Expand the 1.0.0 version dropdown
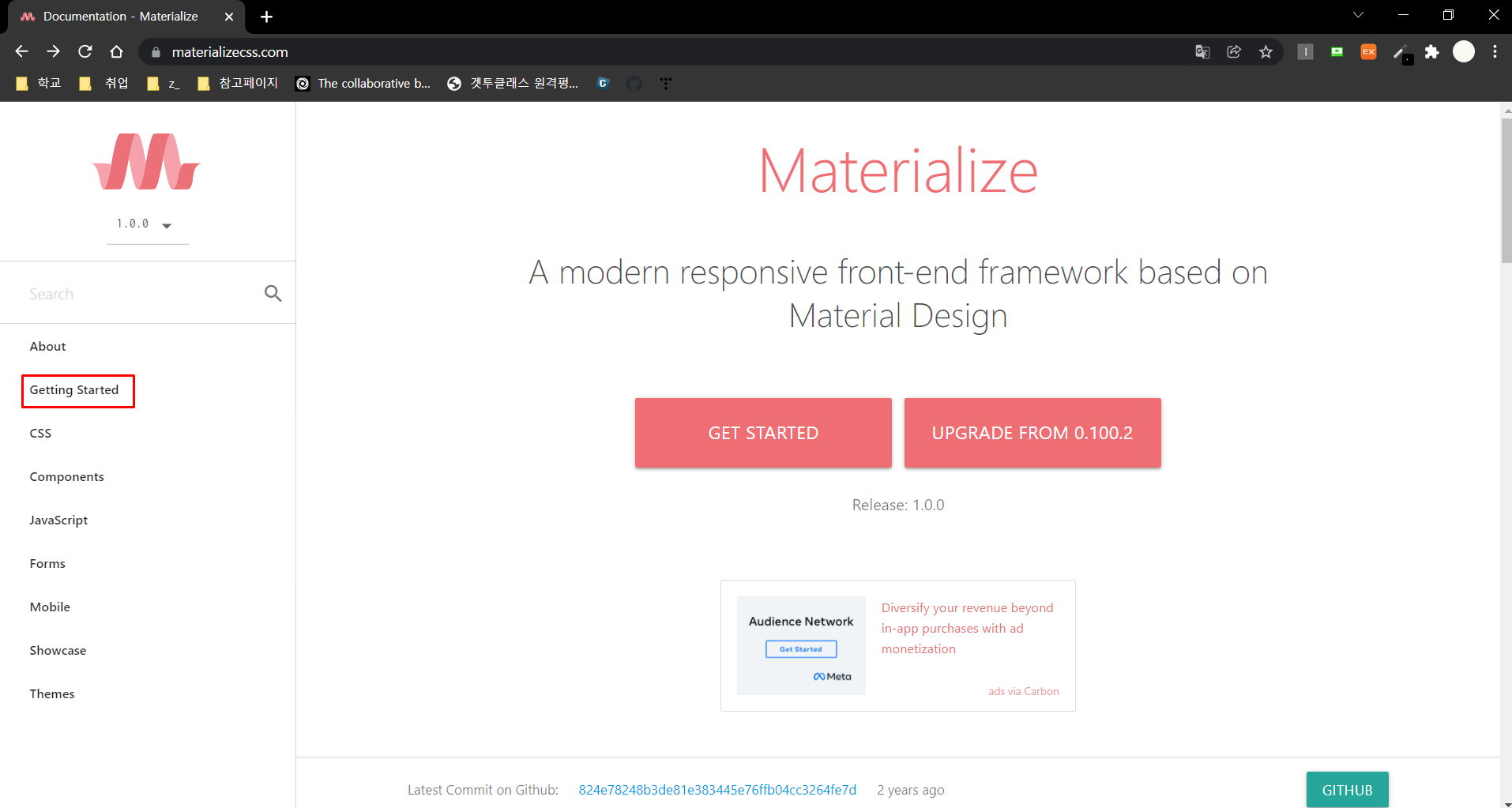The height and width of the screenshot is (808, 1512). 147,225
